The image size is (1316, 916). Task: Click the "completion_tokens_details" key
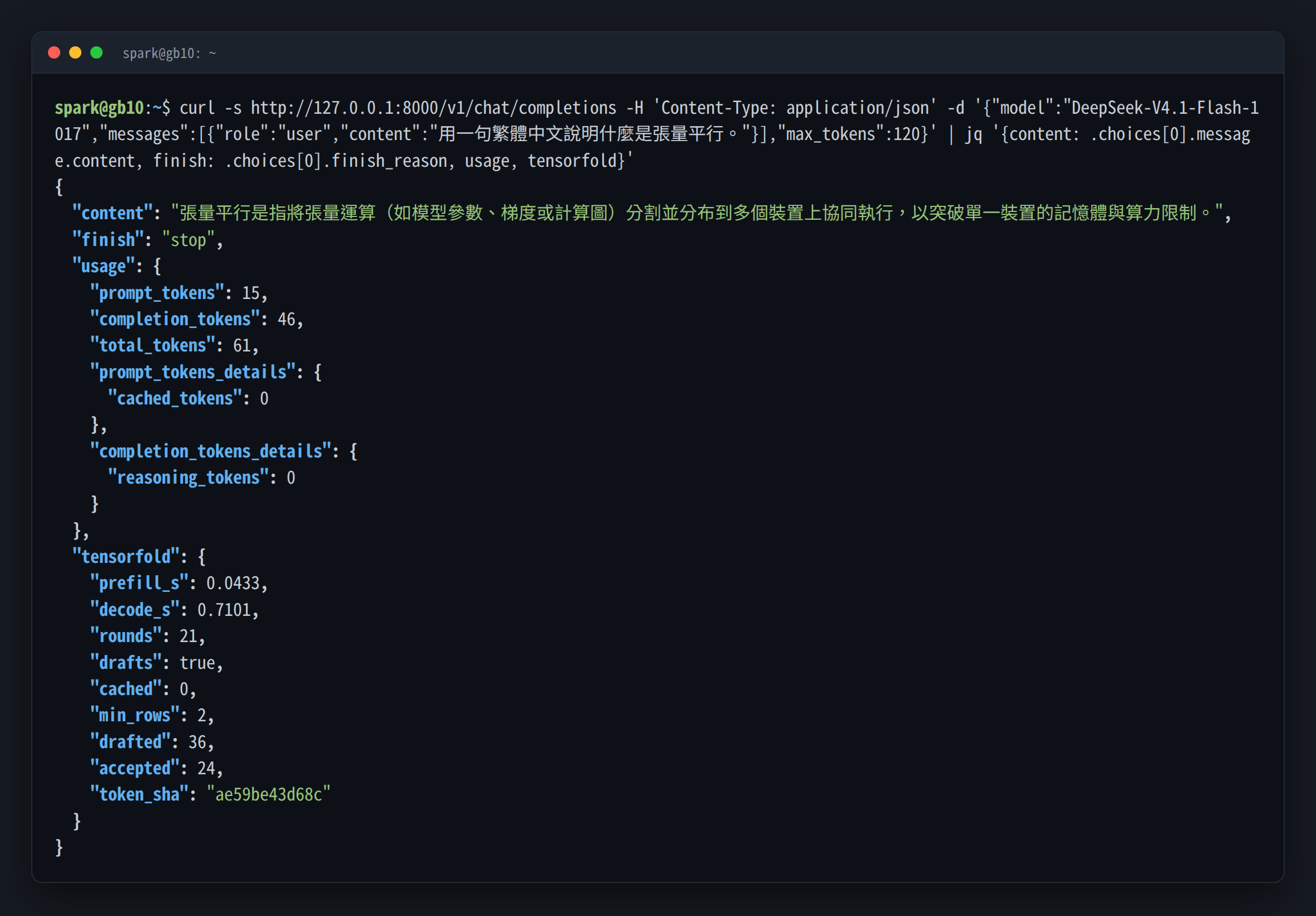click(x=210, y=451)
